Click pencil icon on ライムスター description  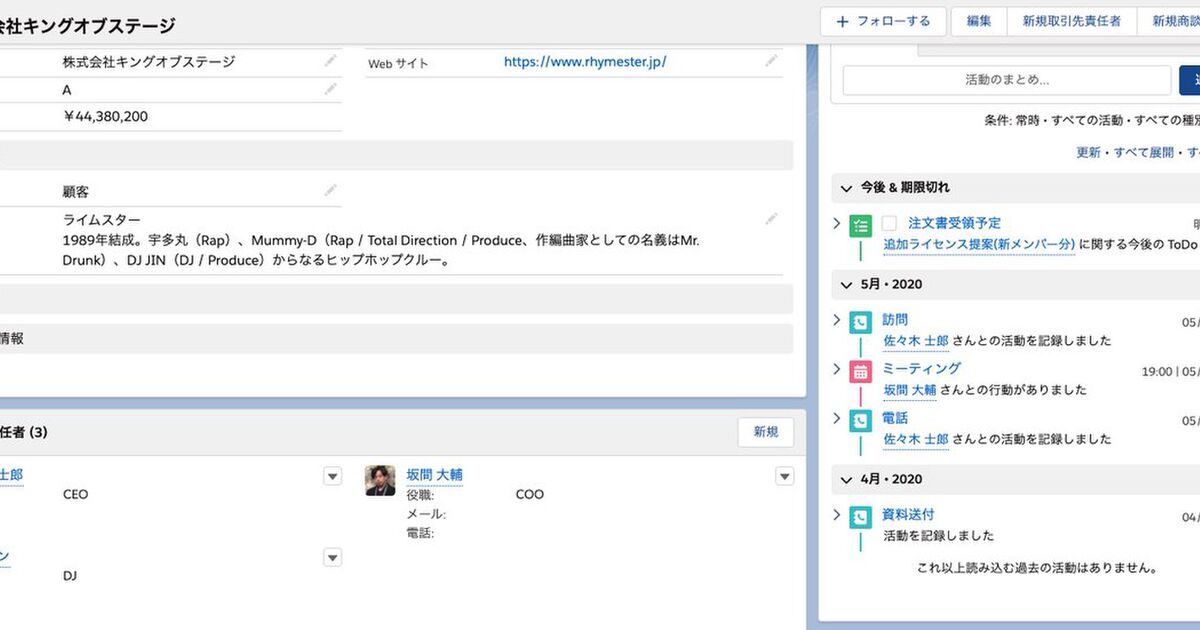771,218
